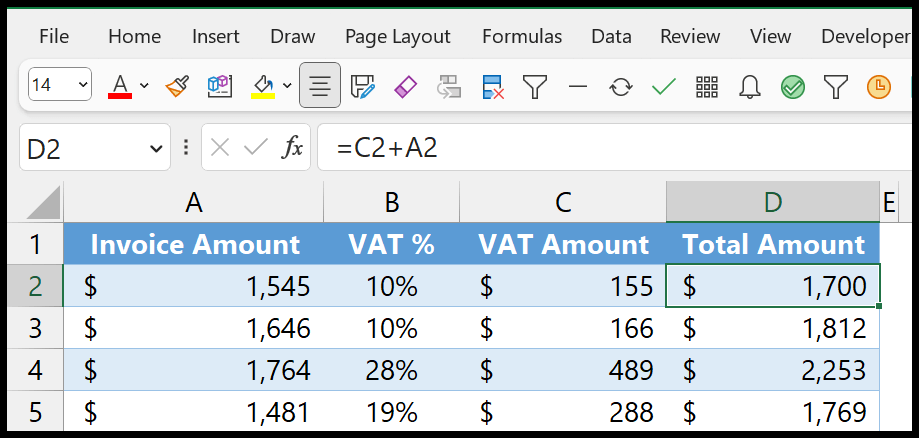The height and width of the screenshot is (438, 919).
Task: Click the funnel filter icon beside the table-delete icon
Action: pos(535,87)
